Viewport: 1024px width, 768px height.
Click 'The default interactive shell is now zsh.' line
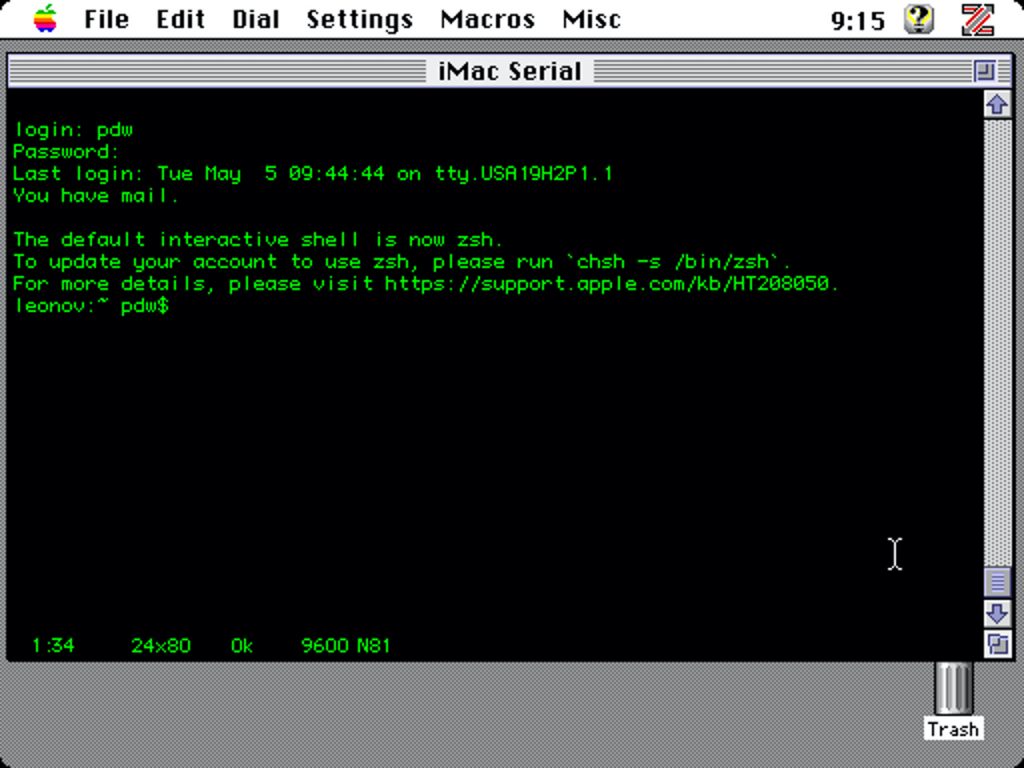[x=258, y=240]
